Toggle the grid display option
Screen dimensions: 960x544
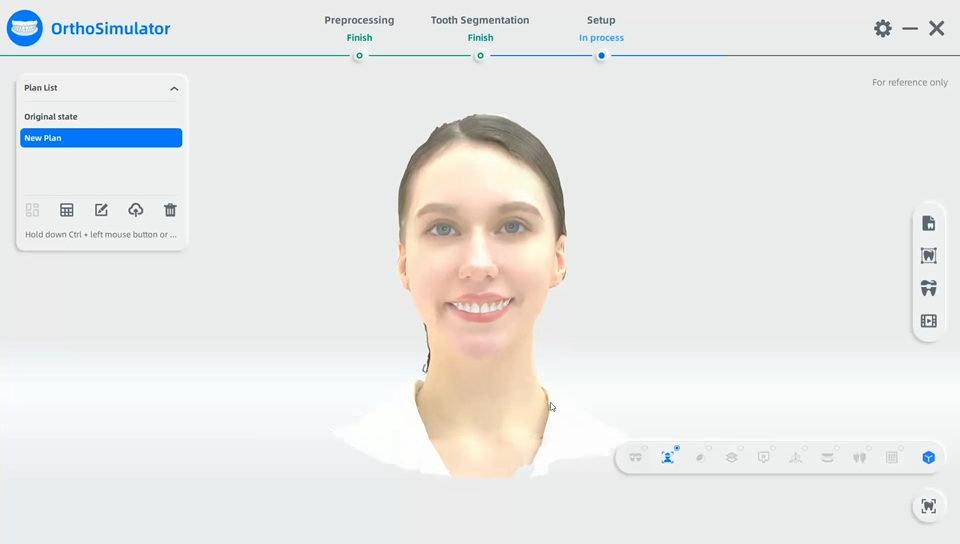[892, 458]
